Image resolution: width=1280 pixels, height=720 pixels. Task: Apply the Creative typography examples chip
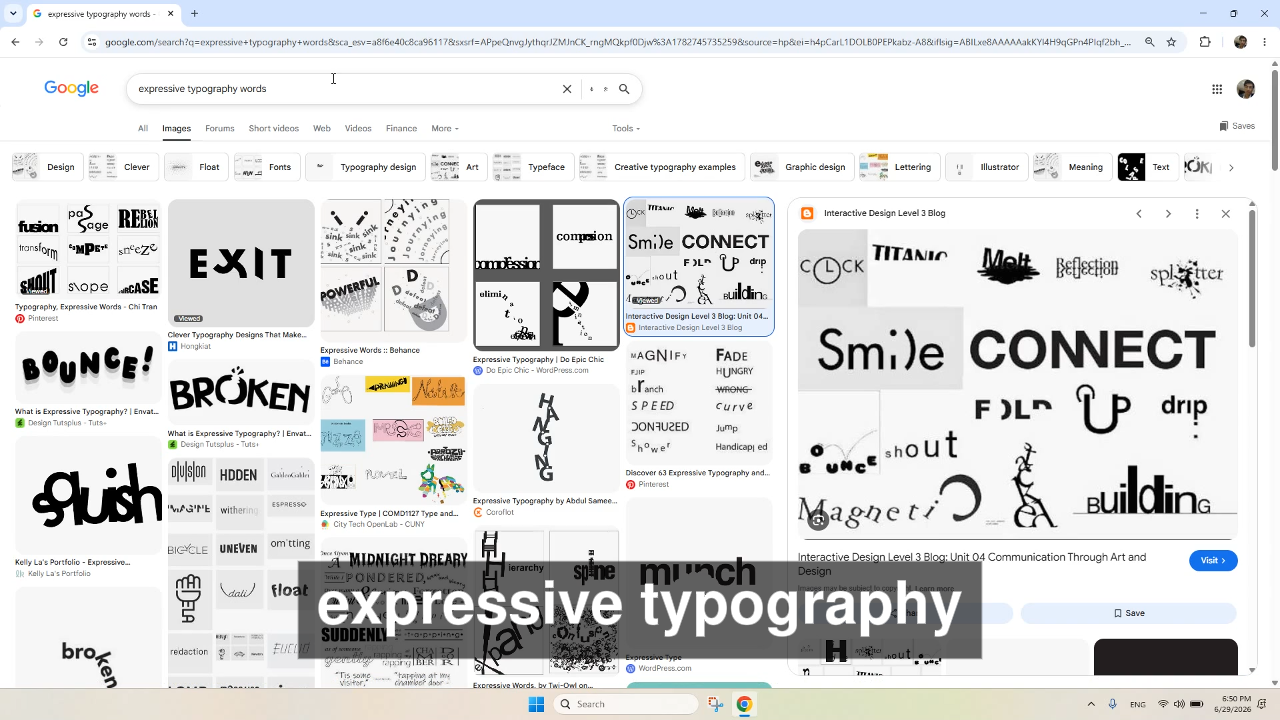click(x=661, y=167)
